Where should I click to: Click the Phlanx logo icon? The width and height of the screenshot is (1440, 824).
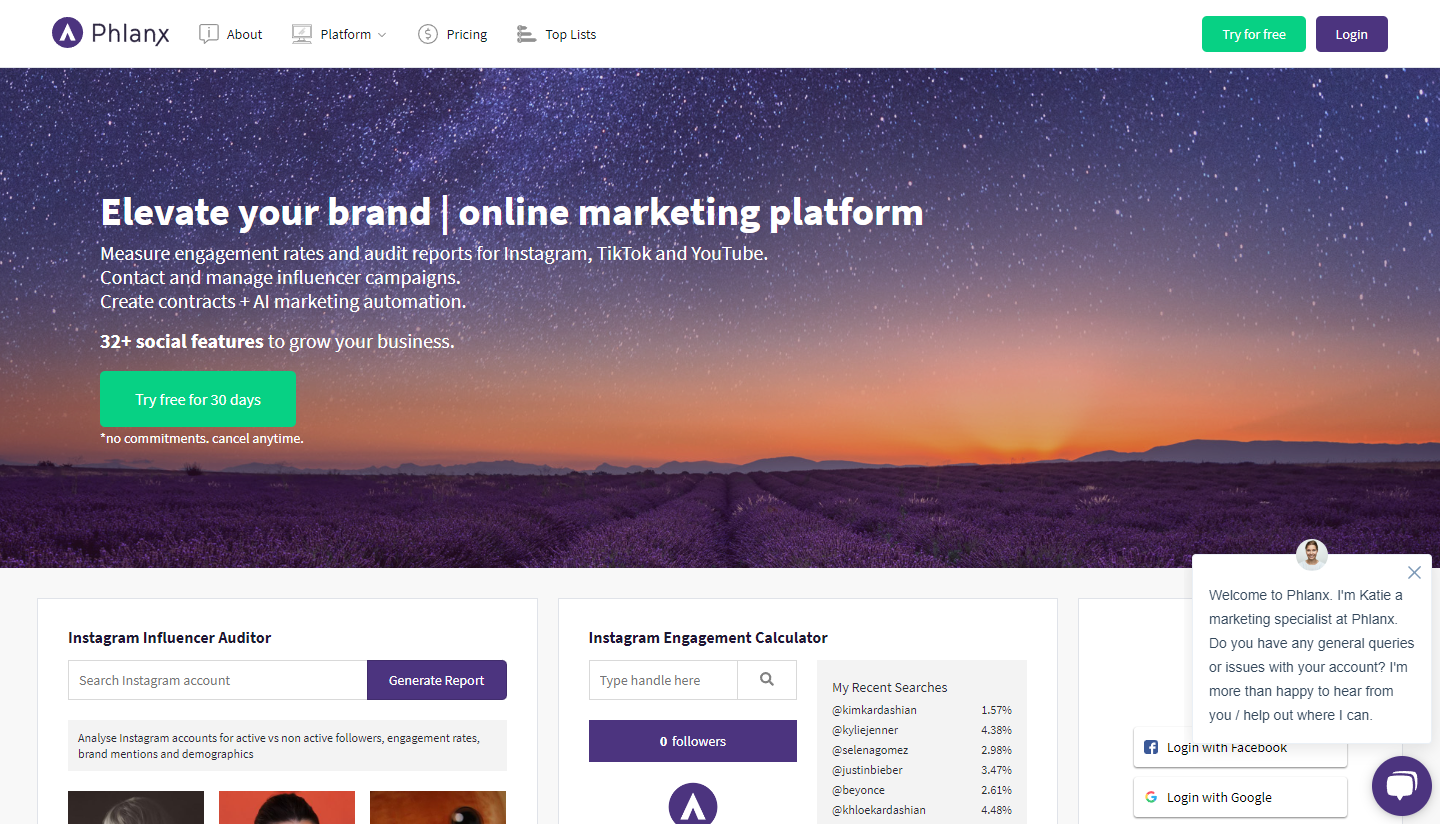click(x=67, y=33)
